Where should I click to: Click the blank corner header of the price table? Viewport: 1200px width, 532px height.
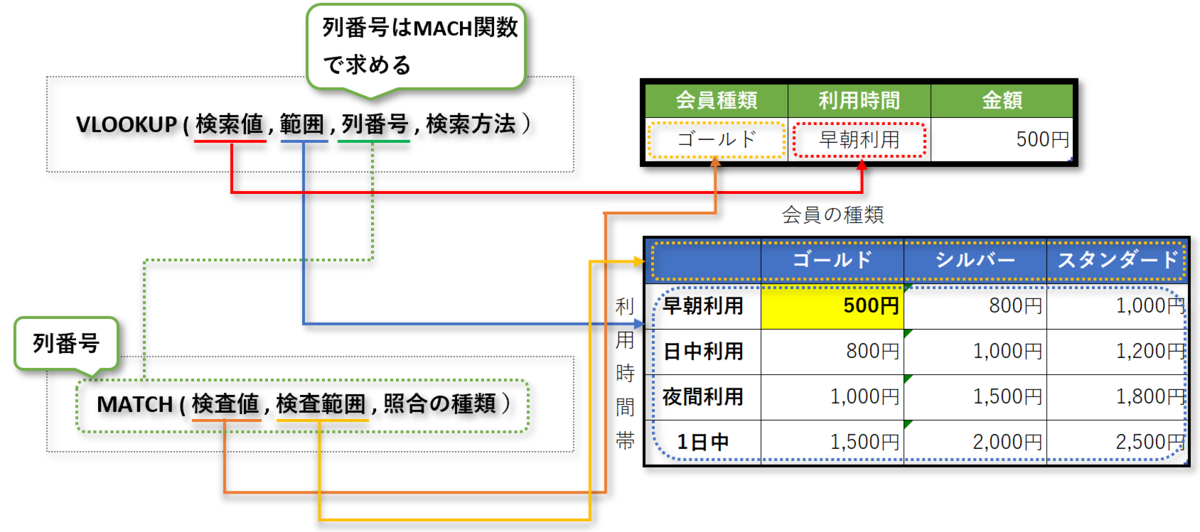[x=703, y=260]
